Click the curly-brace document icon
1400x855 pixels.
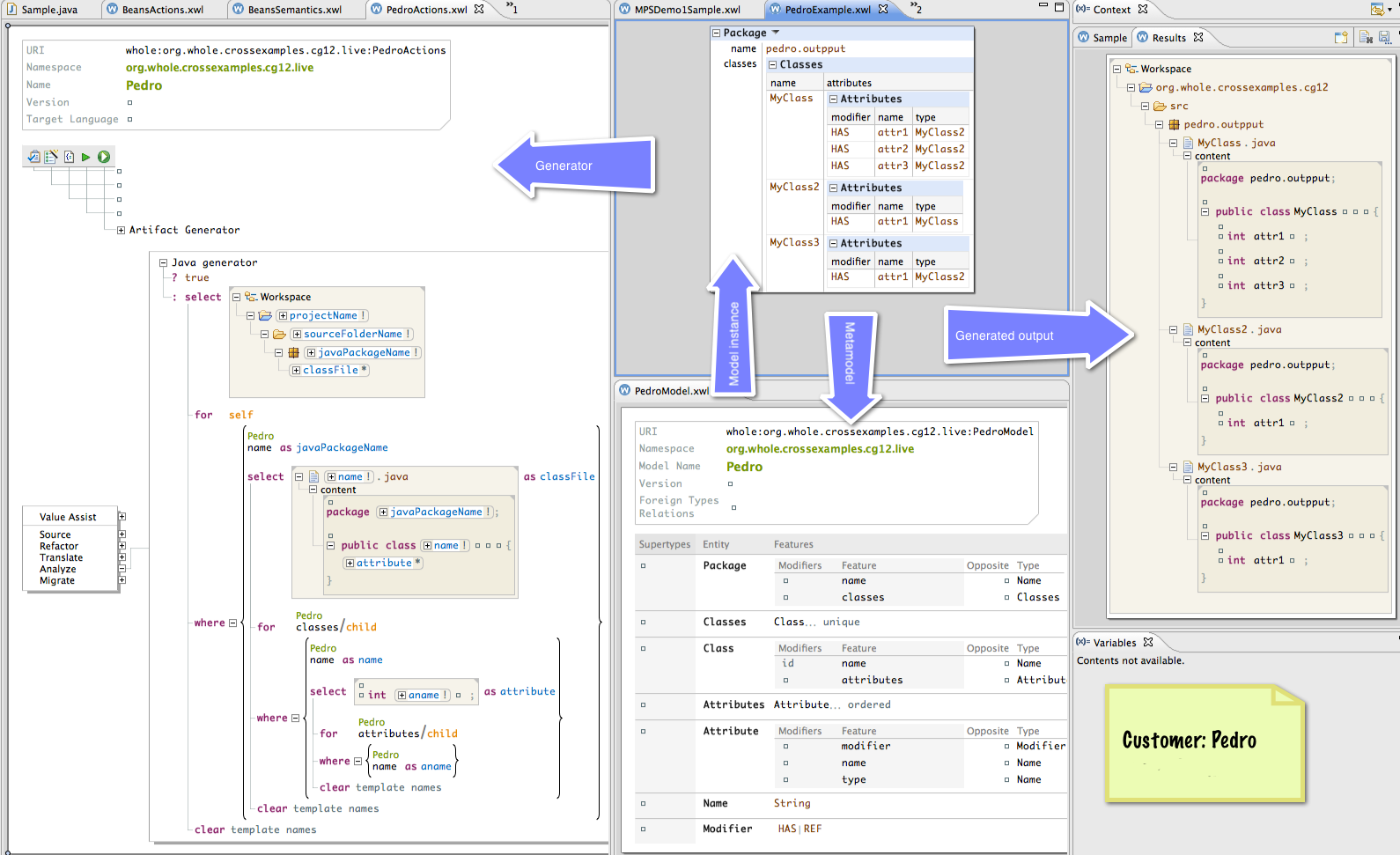(x=69, y=157)
